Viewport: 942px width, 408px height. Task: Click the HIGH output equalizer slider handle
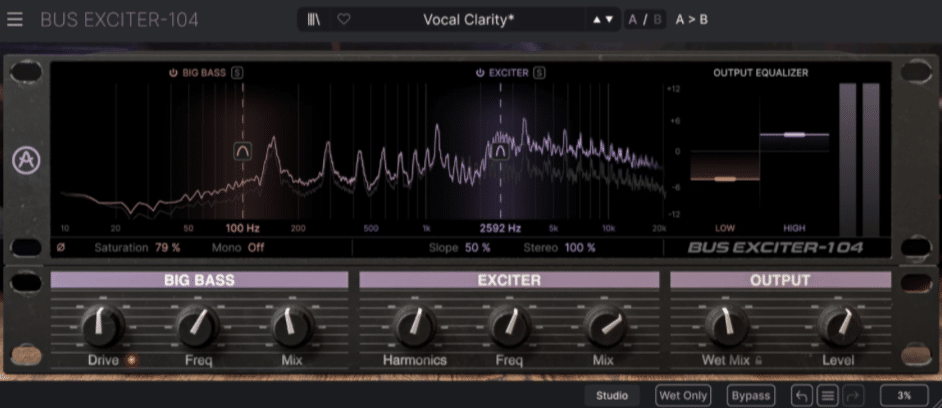click(x=794, y=135)
